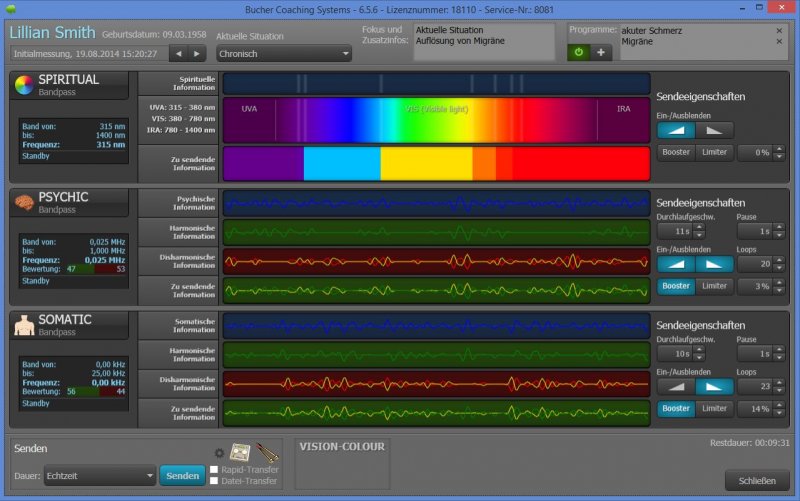800x501 pixels.
Task: Click the 'Zu sendende Information' colour bar
Action: tap(436, 164)
